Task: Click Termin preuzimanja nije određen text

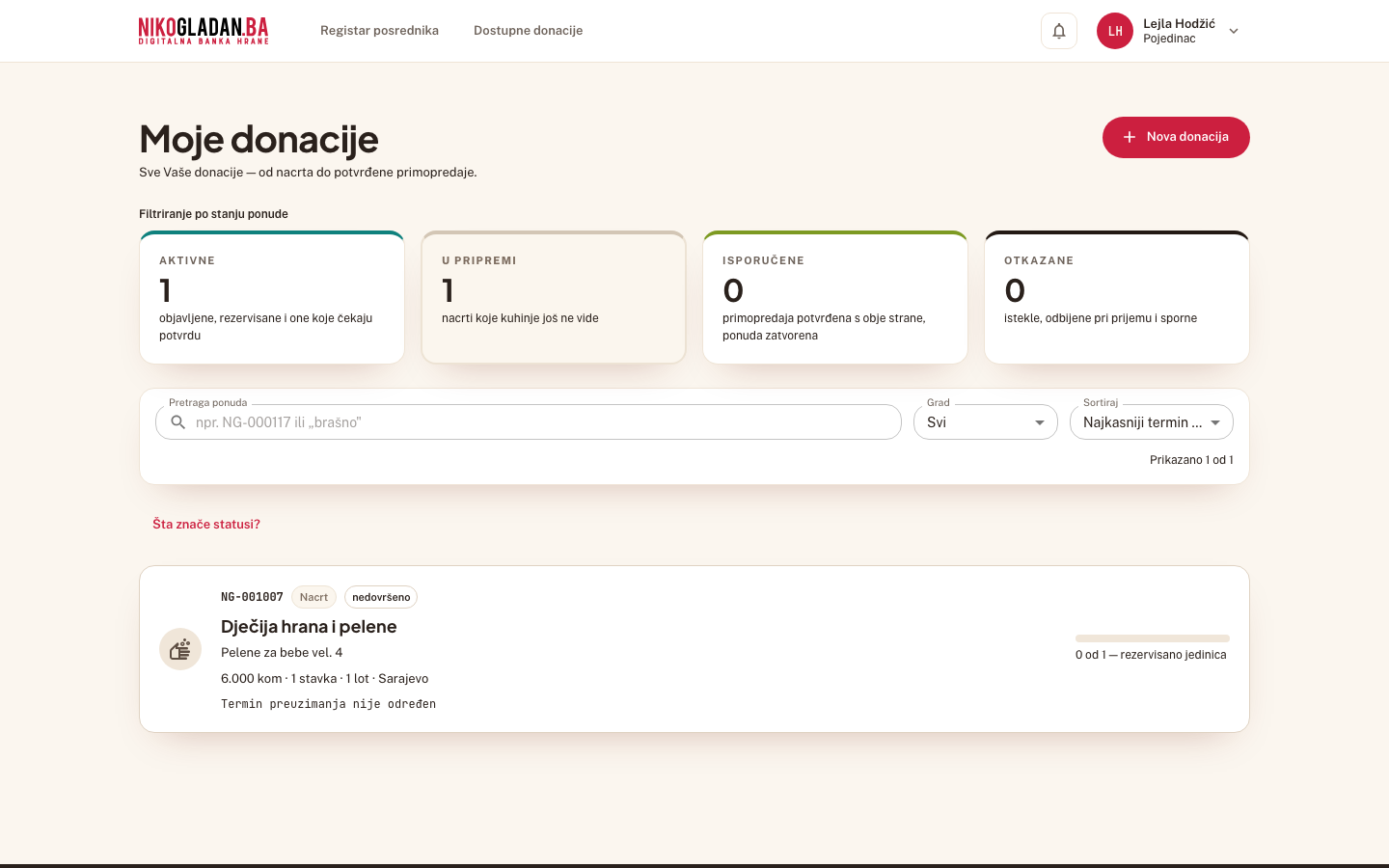Action: click(328, 704)
